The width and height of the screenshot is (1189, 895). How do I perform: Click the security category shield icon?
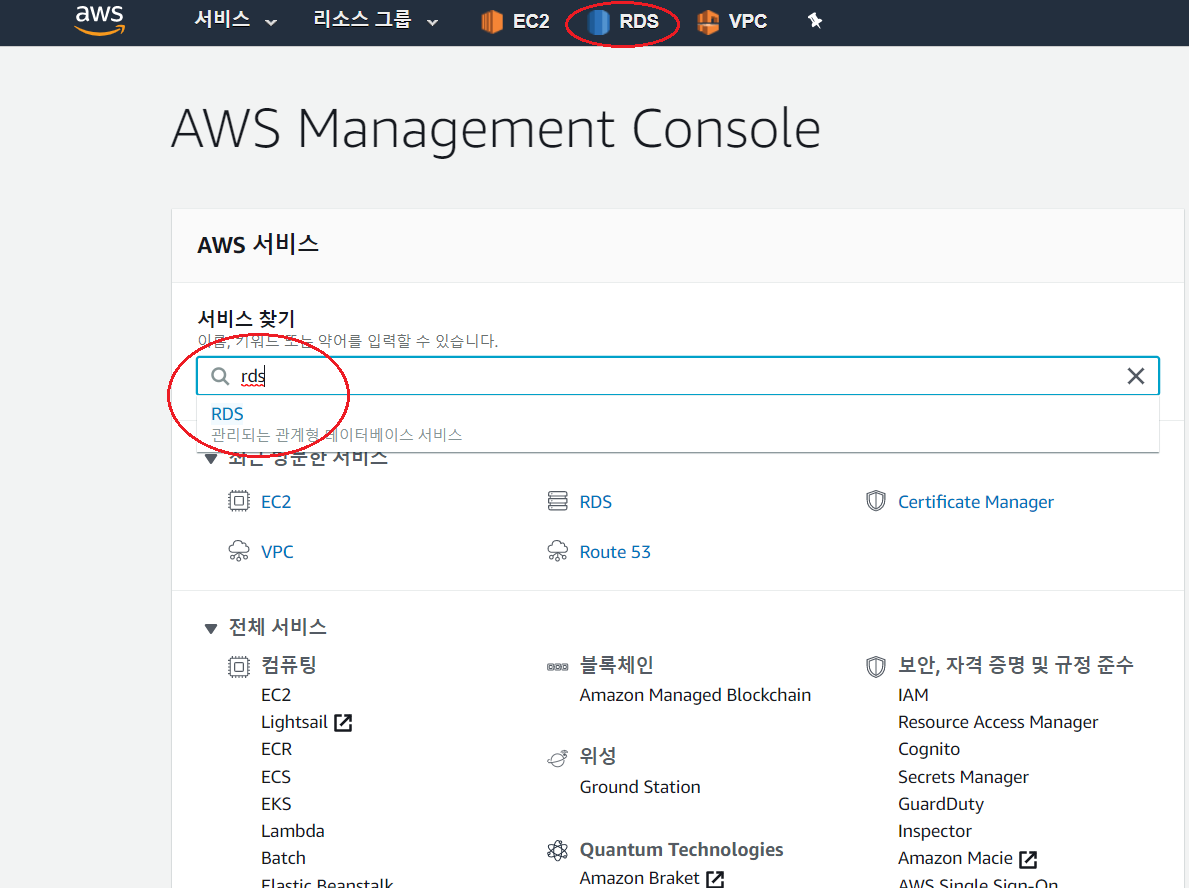876,667
